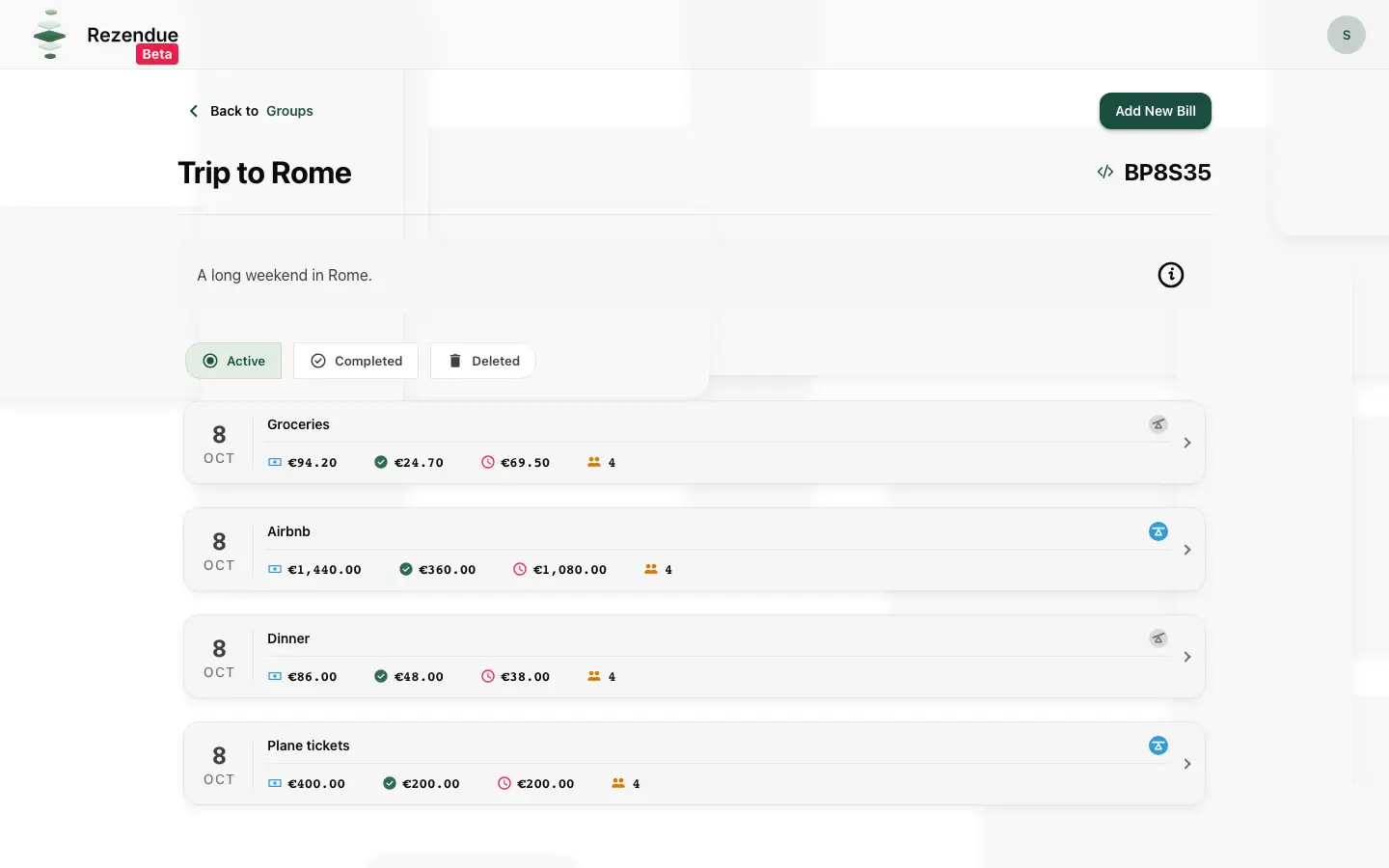Click the people icon on Plane tickets
This screenshot has width=1389, height=868.
[618, 784]
